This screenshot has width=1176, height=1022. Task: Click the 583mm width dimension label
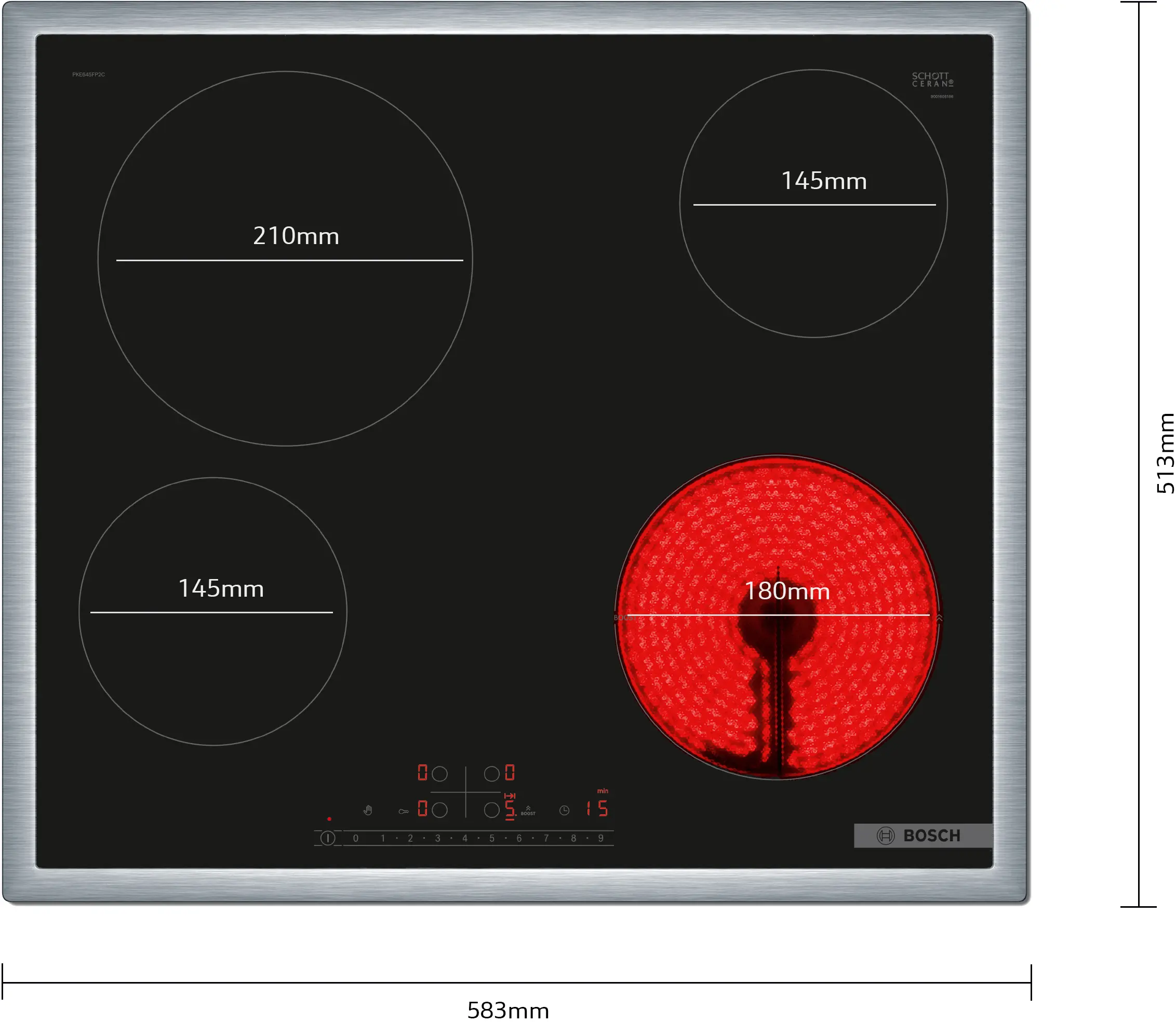507,1010
